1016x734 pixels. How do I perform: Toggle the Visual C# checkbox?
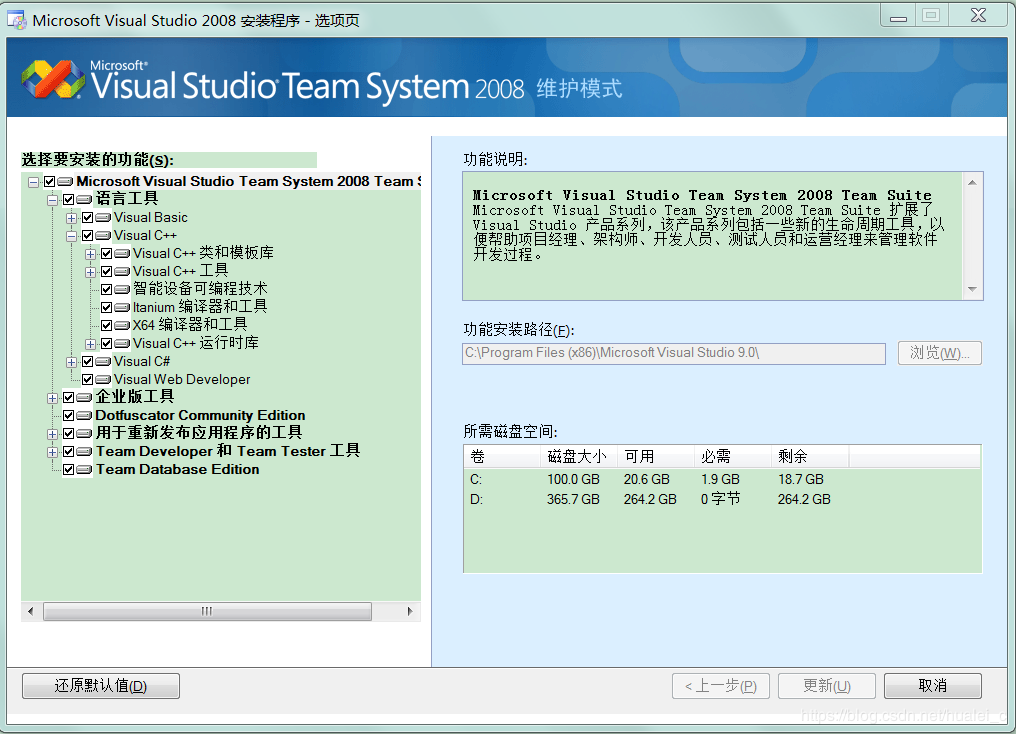pyautogui.click(x=88, y=360)
